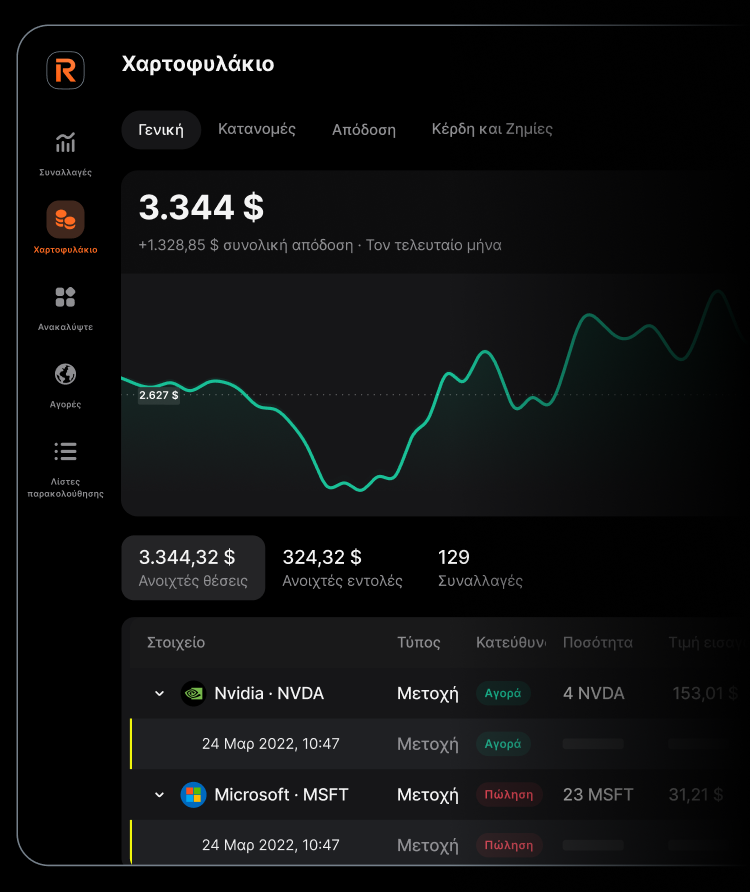Click the Πώληση badge in Microsoft row

pyautogui.click(x=509, y=795)
